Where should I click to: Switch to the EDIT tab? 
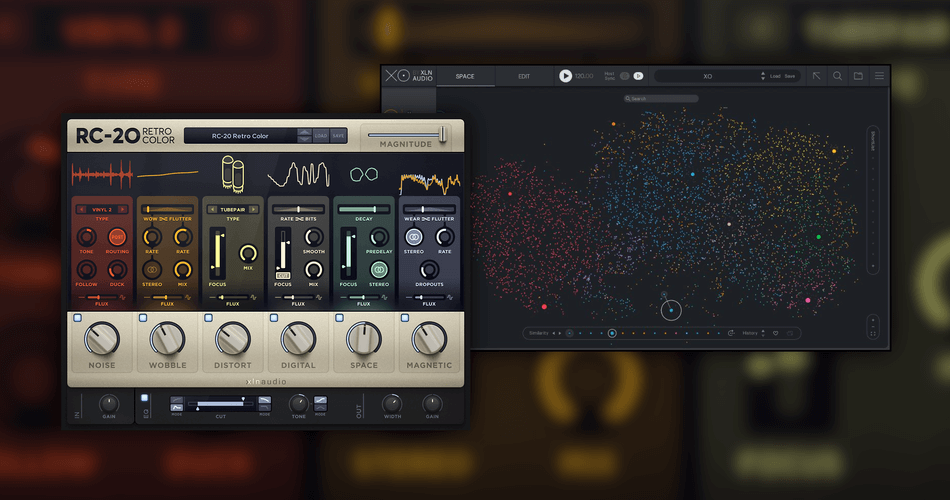(523, 76)
